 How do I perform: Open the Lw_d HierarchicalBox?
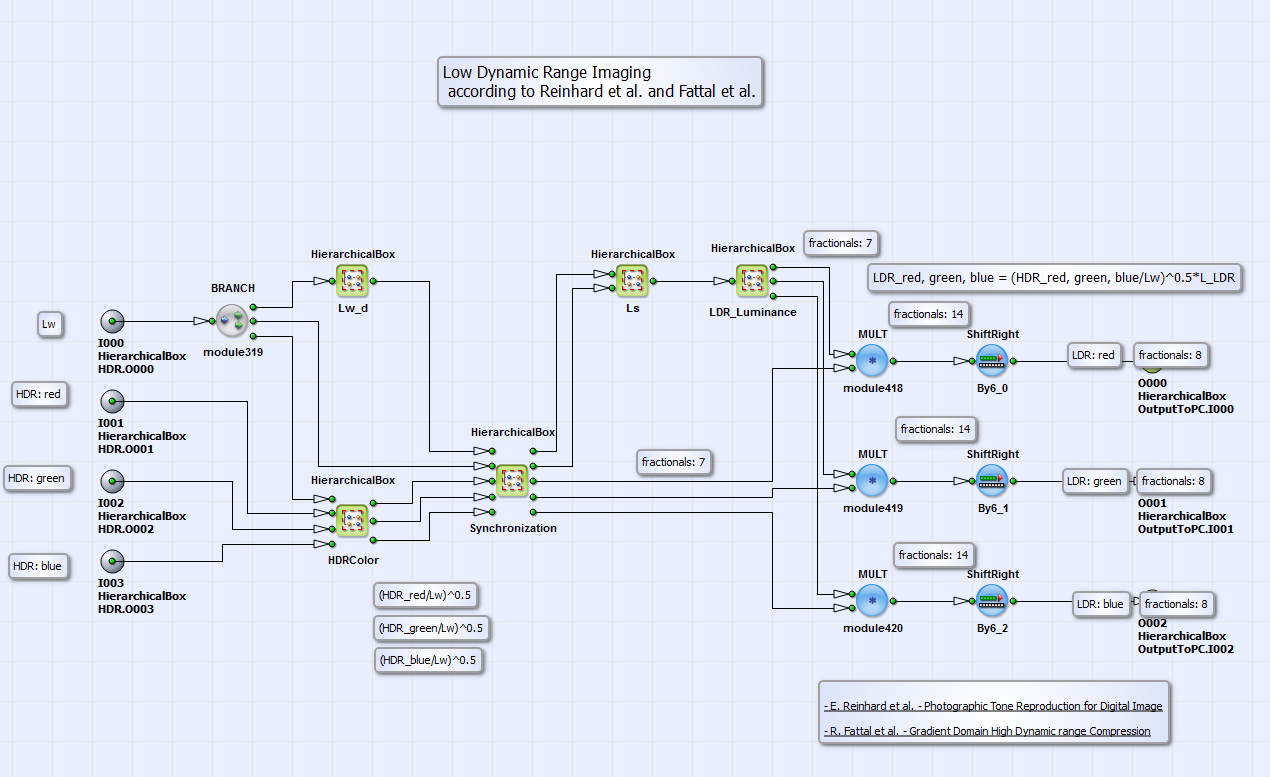pyautogui.click(x=352, y=281)
